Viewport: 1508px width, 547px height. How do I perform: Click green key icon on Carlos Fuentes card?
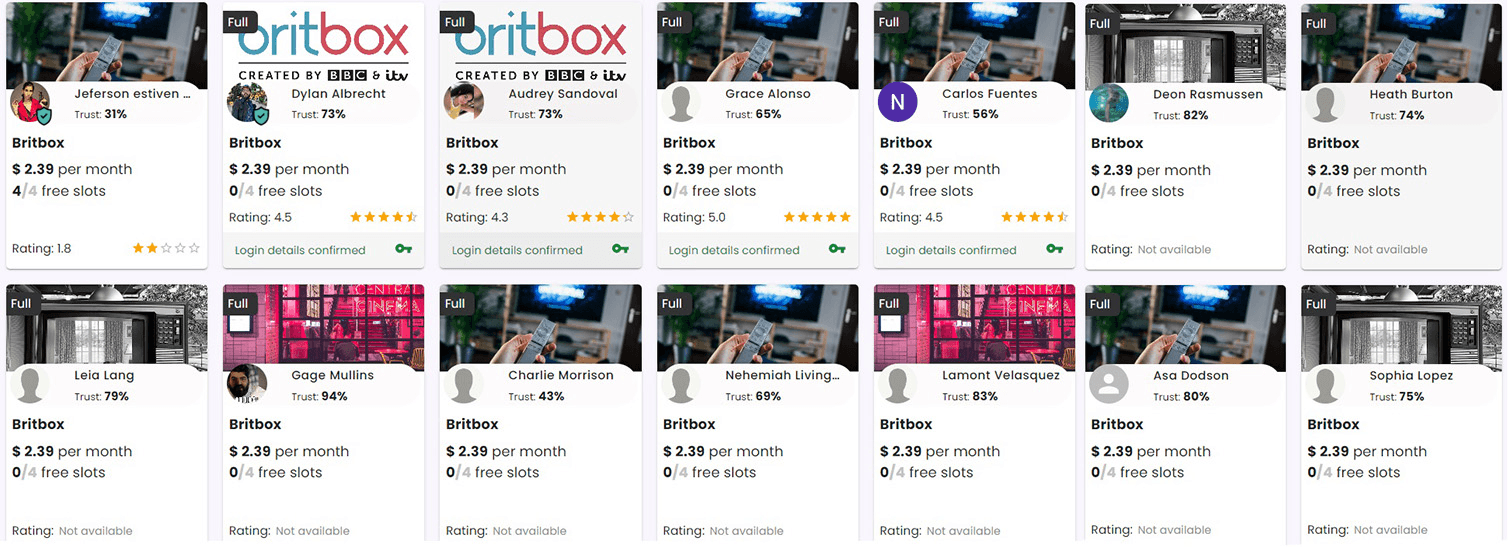[x=1054, y=249]
